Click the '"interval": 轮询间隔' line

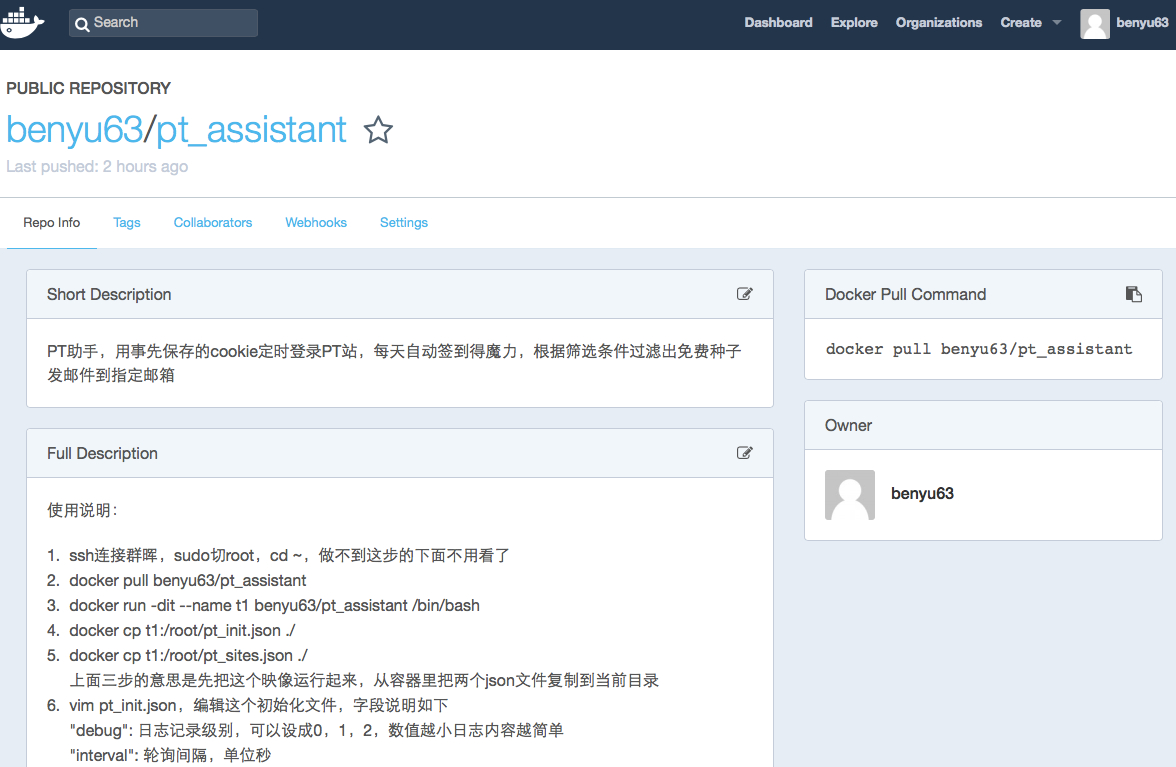click(x=170, y=755)
